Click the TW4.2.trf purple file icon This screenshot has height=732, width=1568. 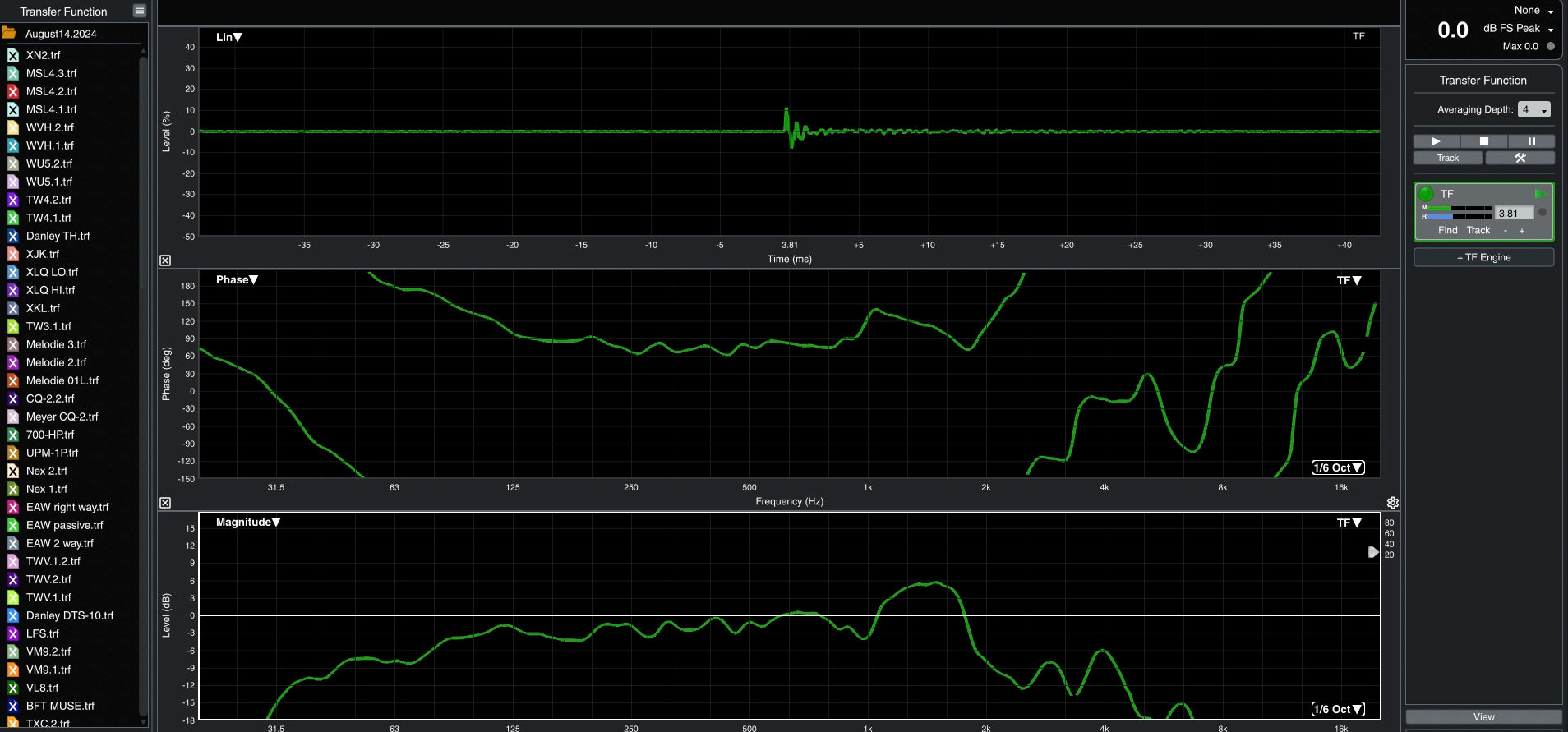point(13,200)
